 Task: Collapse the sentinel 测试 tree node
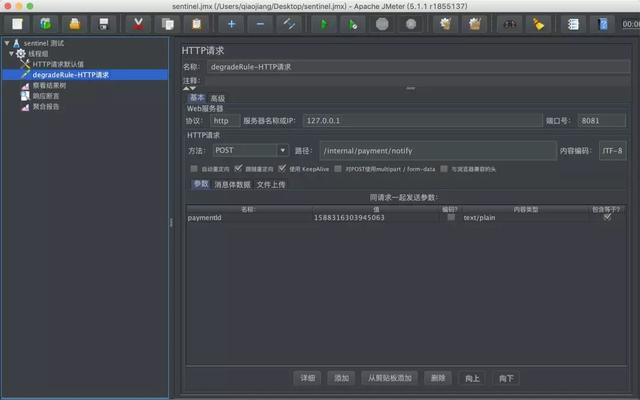(x=7, y=43)
